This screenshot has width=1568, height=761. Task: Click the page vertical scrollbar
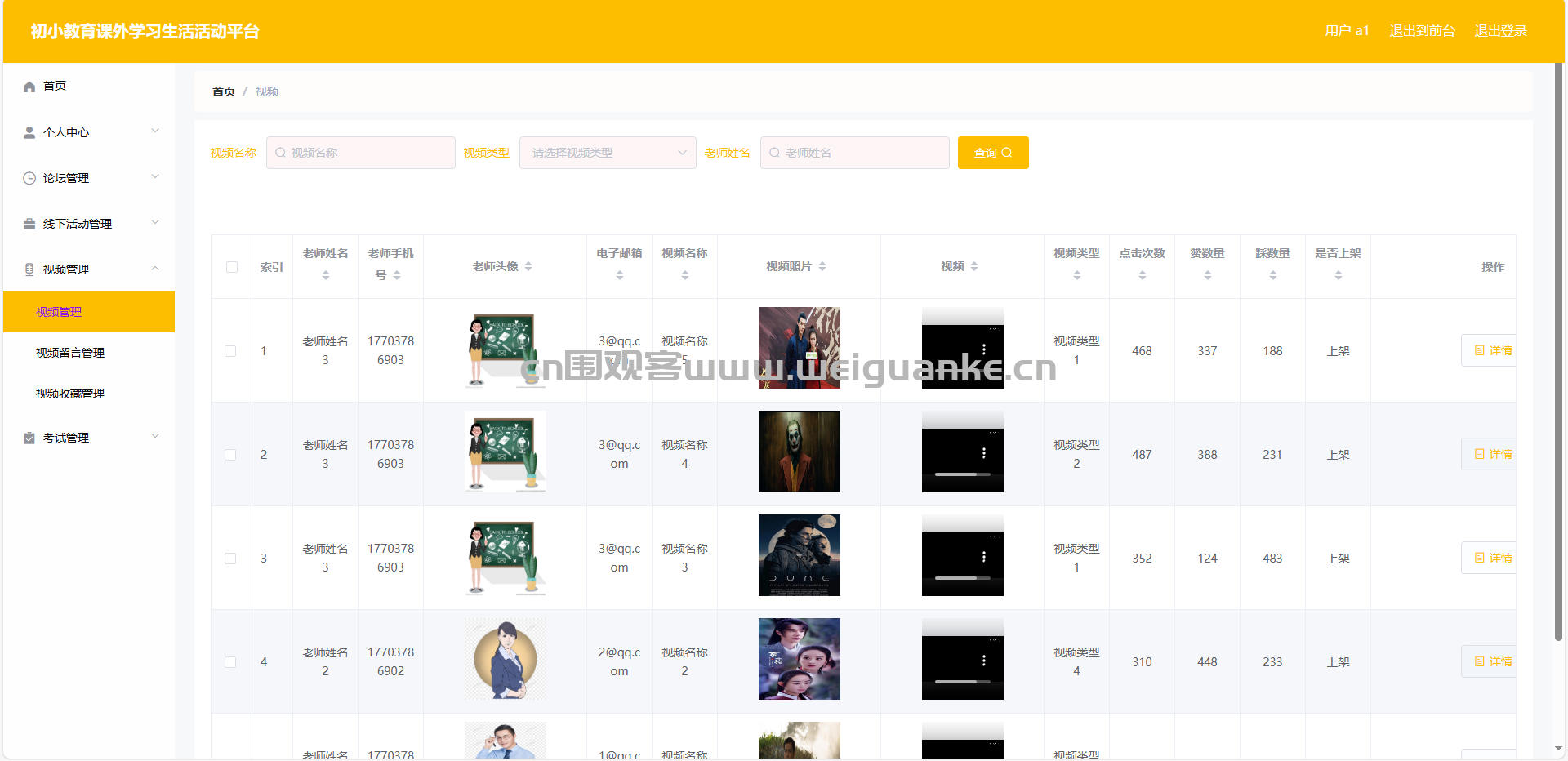1558,351
